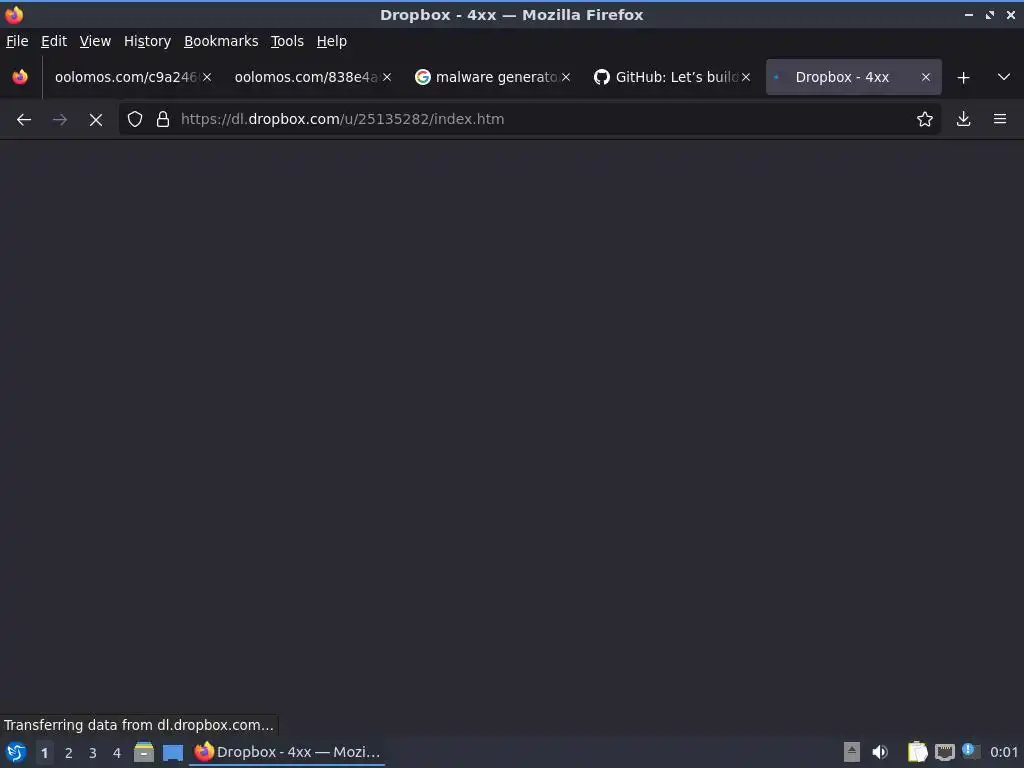Viewport: 1024px width, 768px height.
Task: Open the clipboard manager tray icon
Action: click(918, 752)
